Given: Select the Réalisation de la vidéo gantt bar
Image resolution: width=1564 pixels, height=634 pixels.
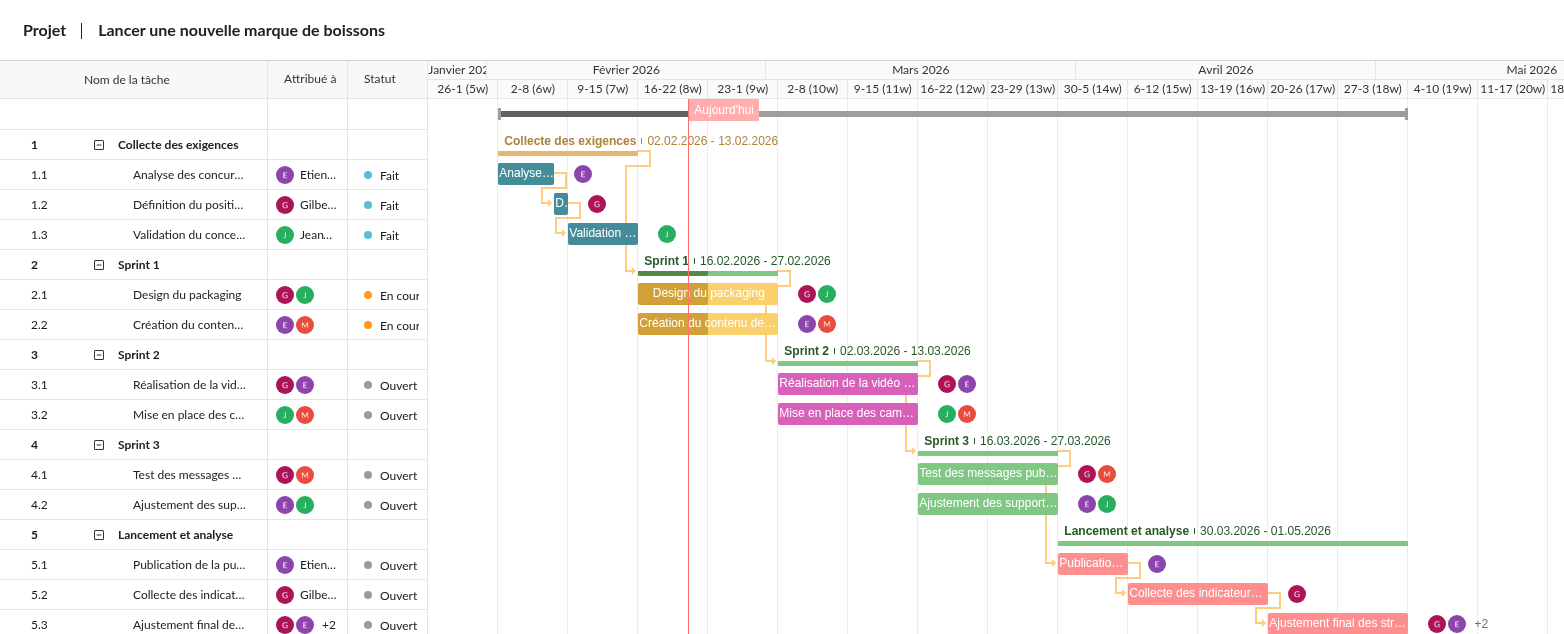Looking at the screenshot, I should [x=847, y=384].
